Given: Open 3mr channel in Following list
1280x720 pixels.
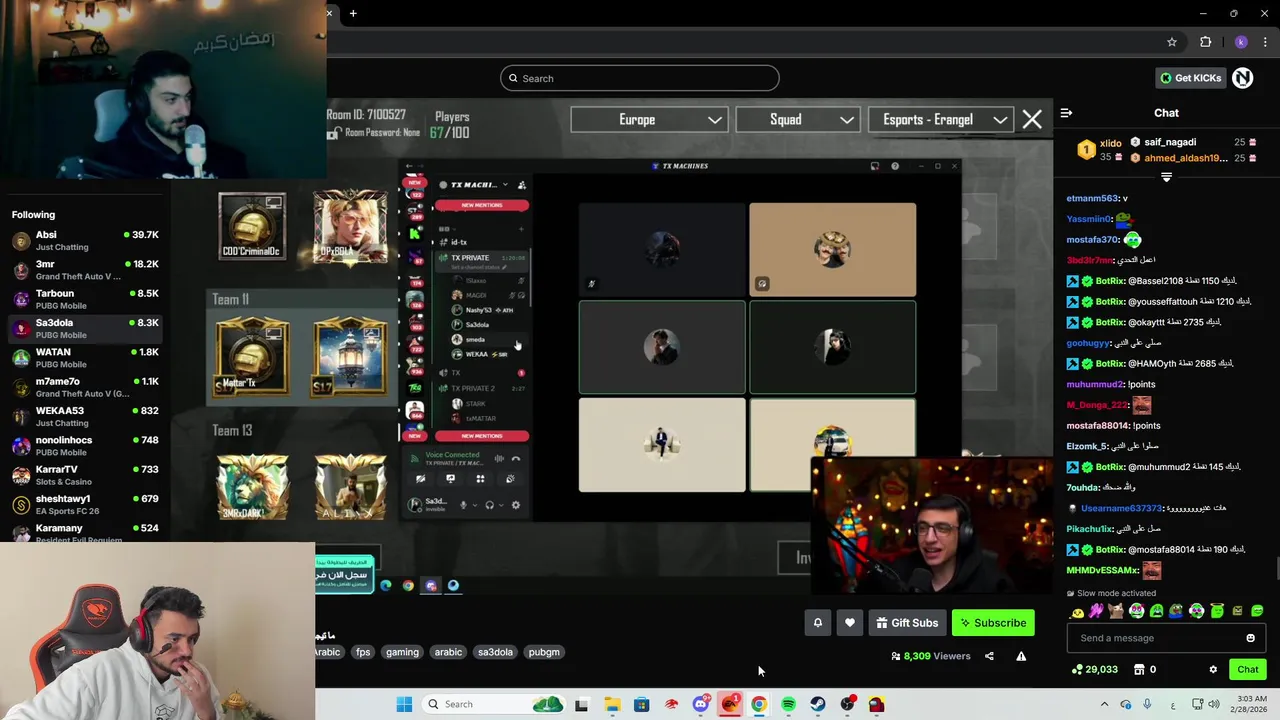Looking at the screenshot, I should click(83, 270).
